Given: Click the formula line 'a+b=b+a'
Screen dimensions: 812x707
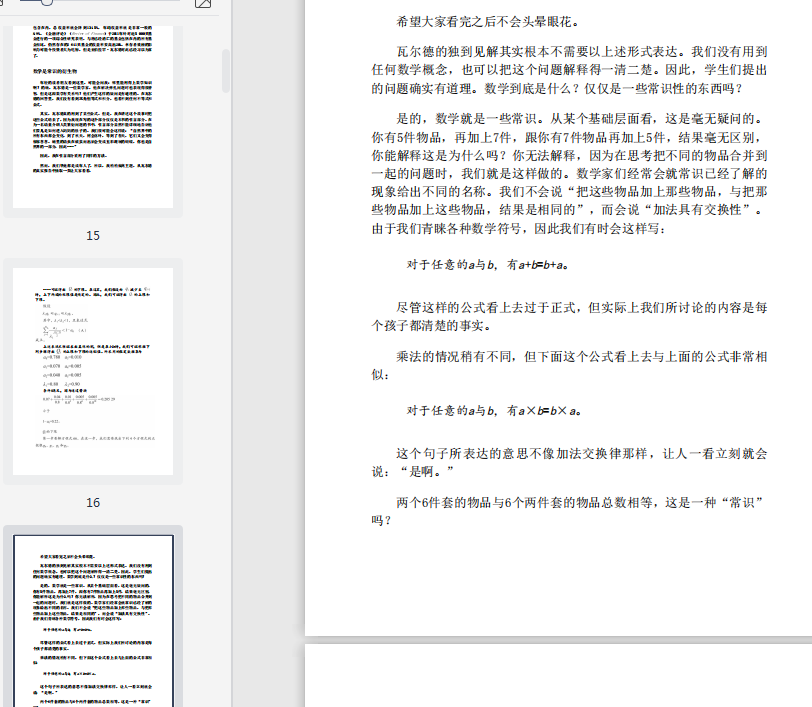Looking at the screenshot, I should (x=488, y=265).
